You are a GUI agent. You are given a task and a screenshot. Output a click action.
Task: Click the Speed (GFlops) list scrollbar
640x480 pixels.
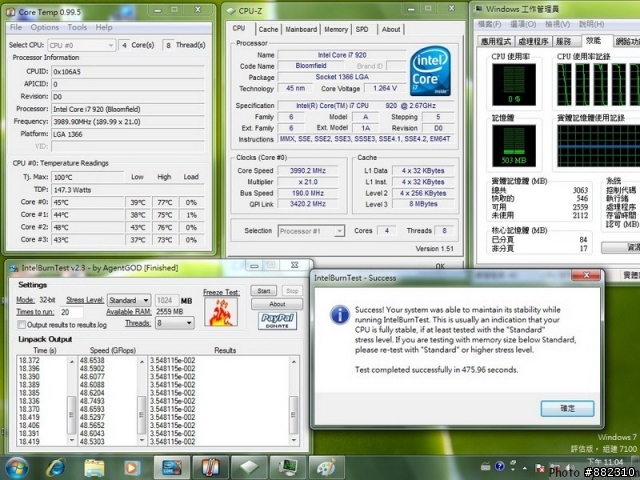click(x=142, y=400)
